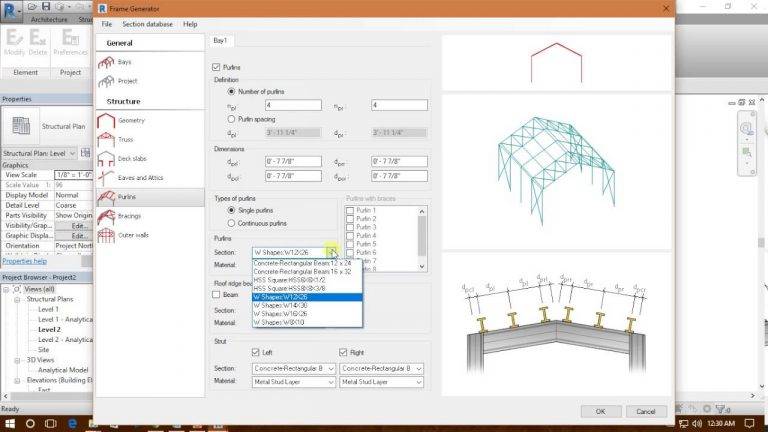Select the Bracings icon
Image resolution: width=768 pixels, height=432 pixels.
[106, 216]
